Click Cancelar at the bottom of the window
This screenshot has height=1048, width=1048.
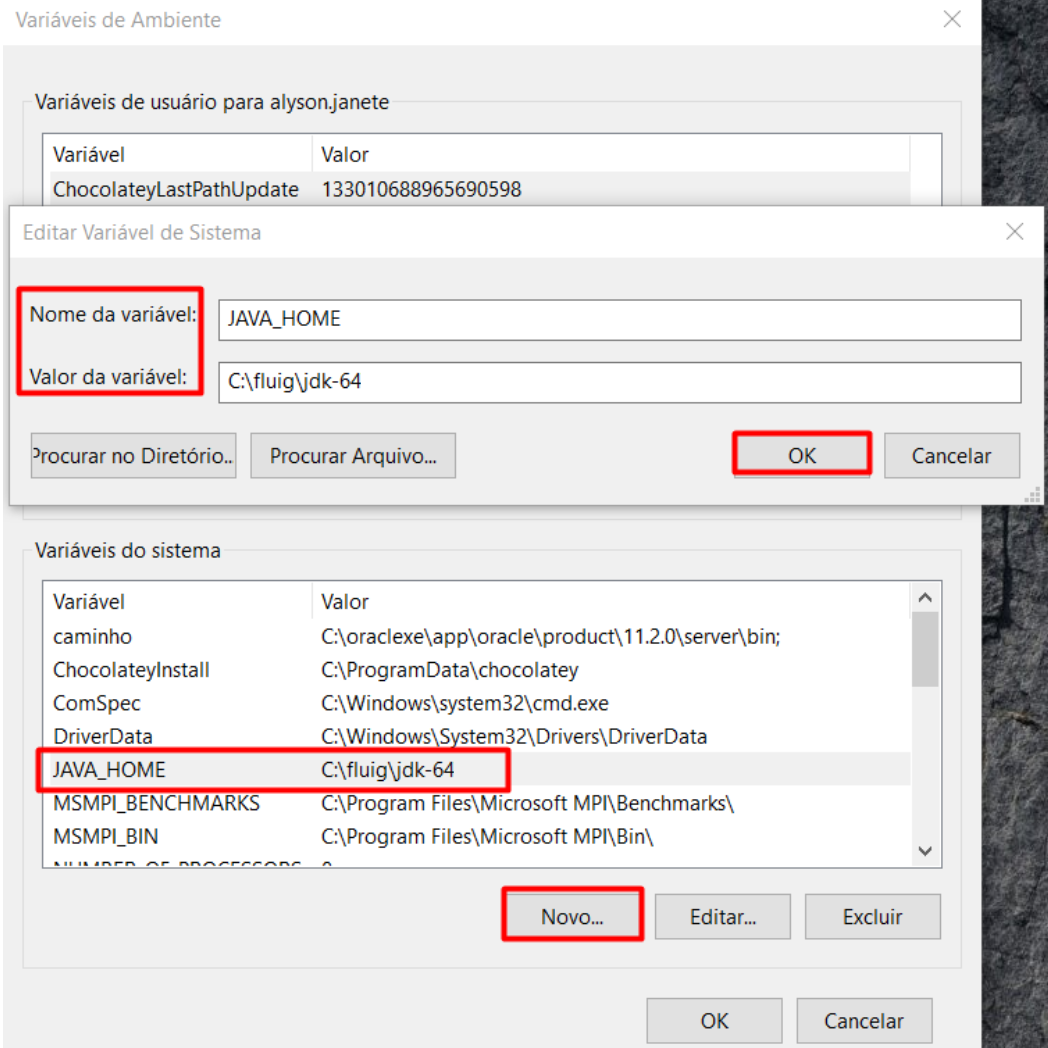[x=863, y=1020]
